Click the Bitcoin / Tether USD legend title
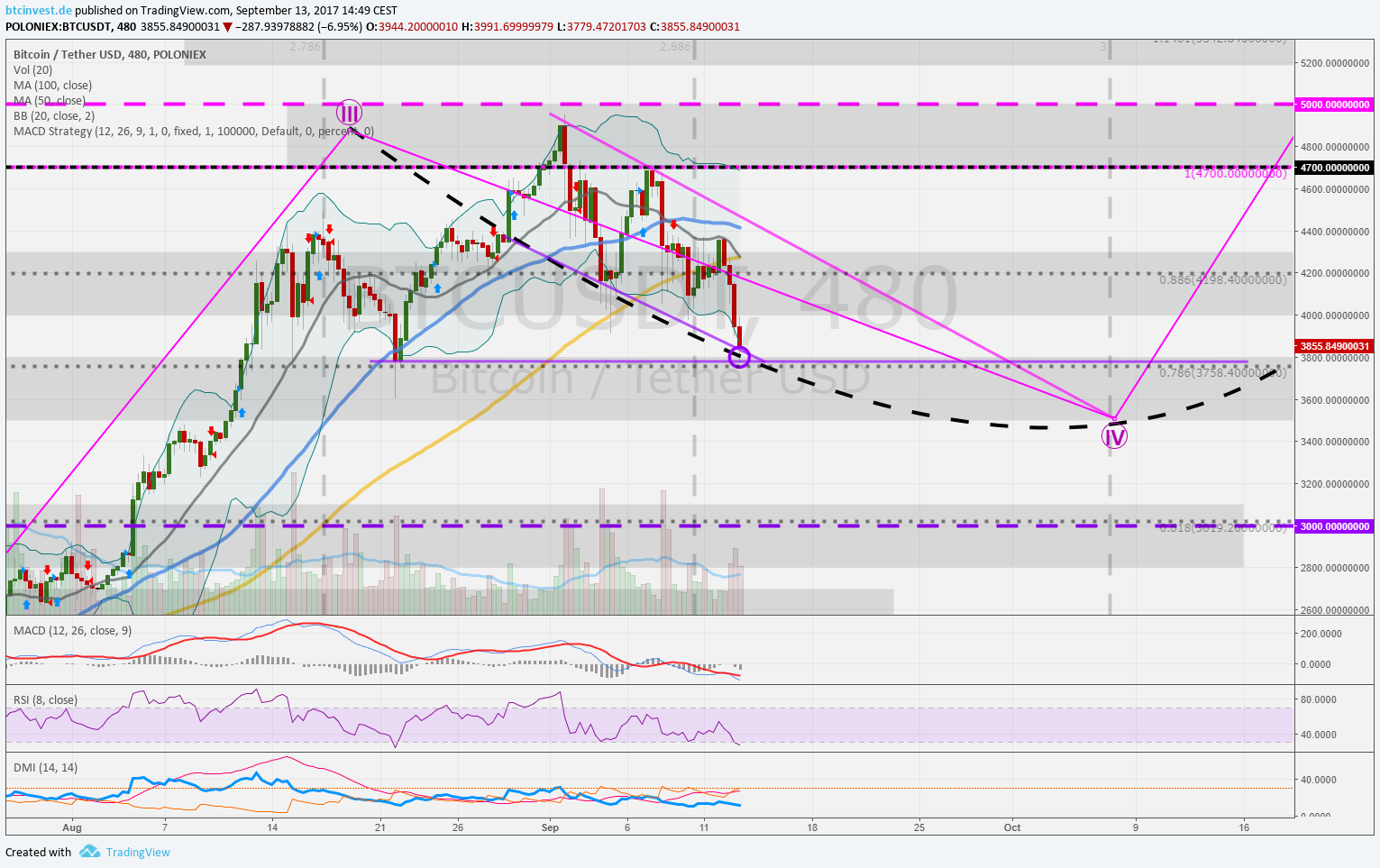This screenshot has height=868, width=1380. point(110,55)
